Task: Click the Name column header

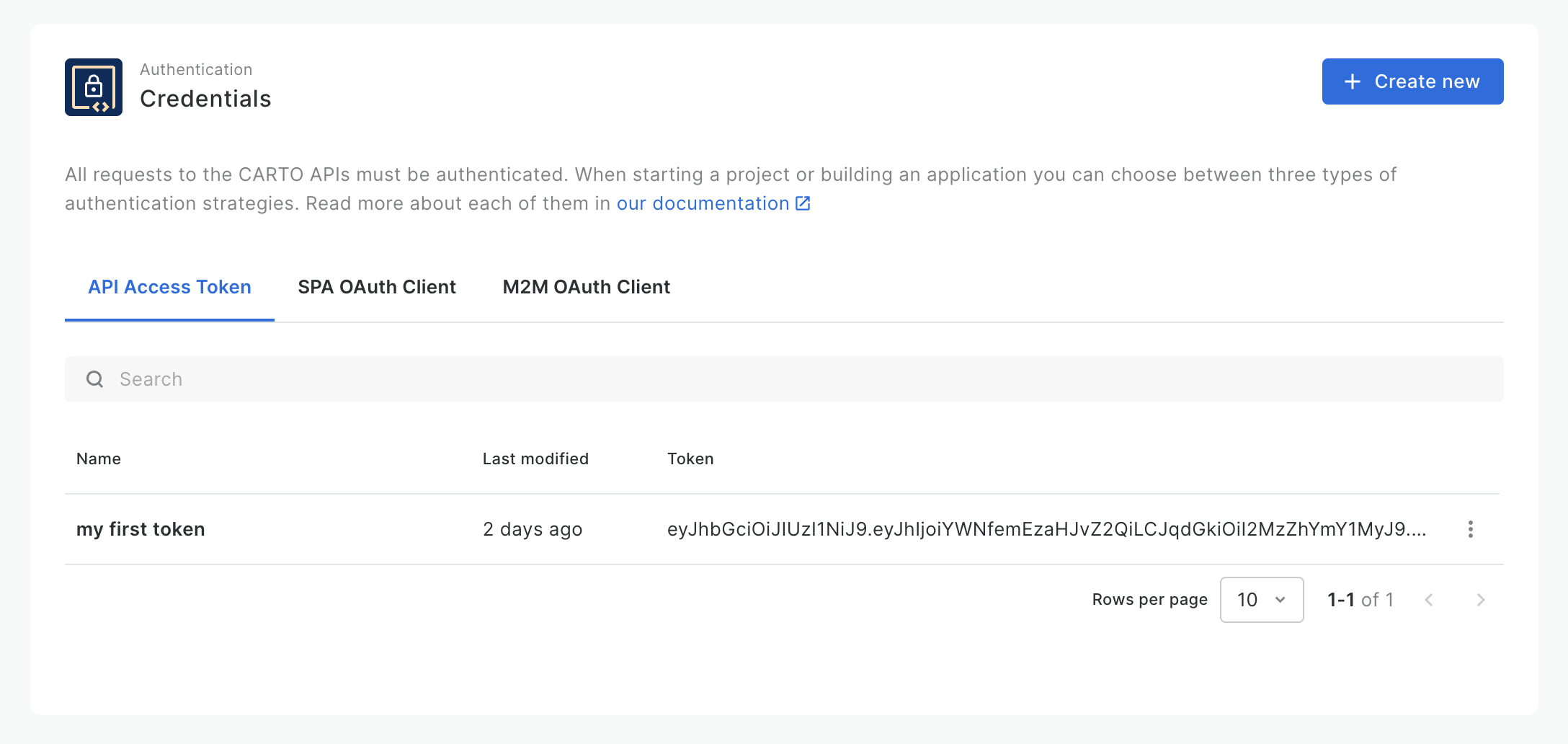Action: [99, 459]
